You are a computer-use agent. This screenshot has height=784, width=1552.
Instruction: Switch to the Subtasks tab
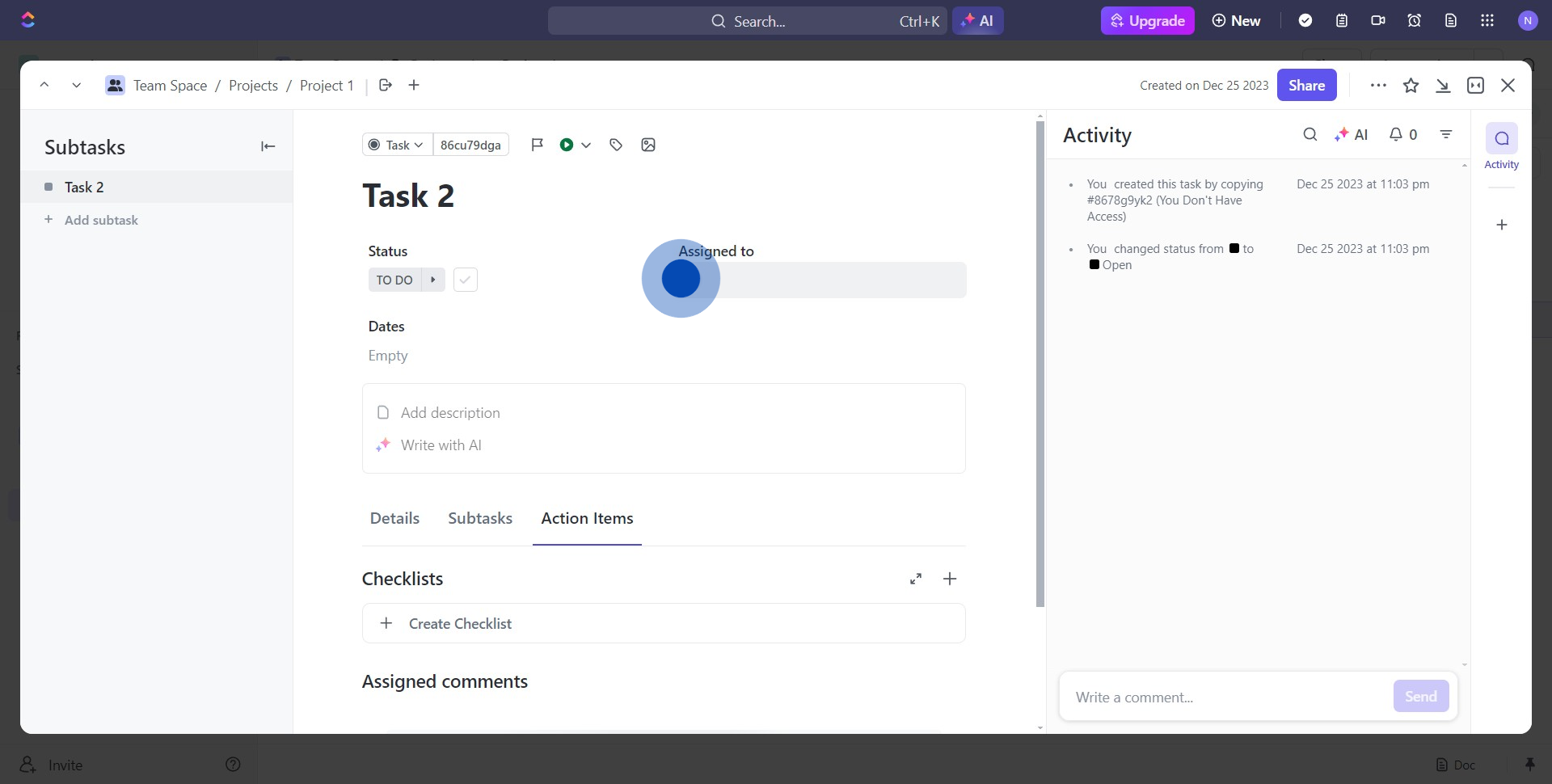pyautogui.click(x=480, y=518)
